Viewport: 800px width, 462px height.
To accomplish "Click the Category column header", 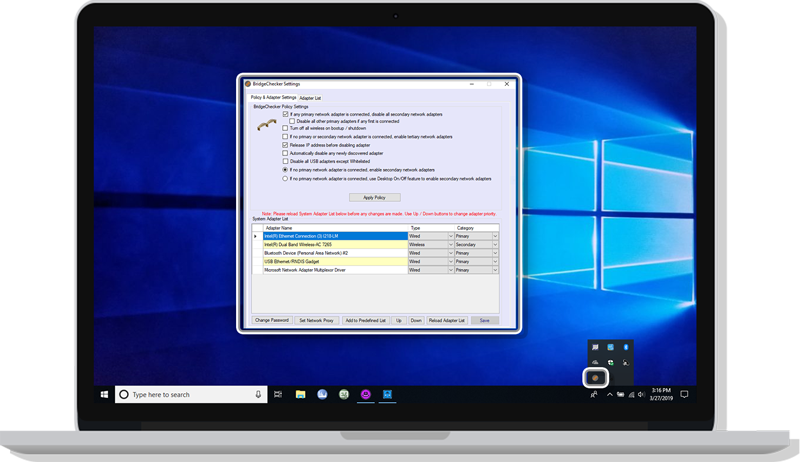I will pyautogui.click(x=477, y=228).
